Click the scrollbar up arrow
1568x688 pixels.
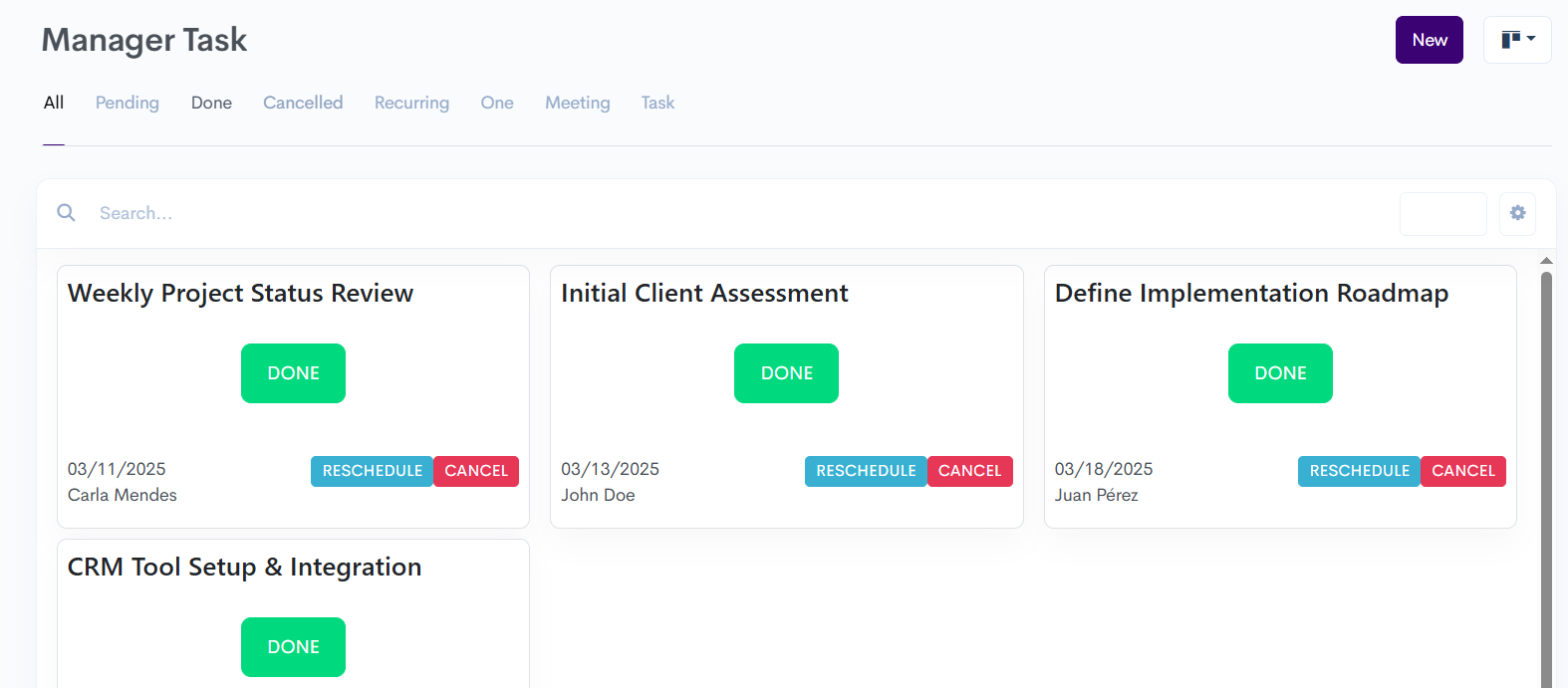[x=1546, y=261]
